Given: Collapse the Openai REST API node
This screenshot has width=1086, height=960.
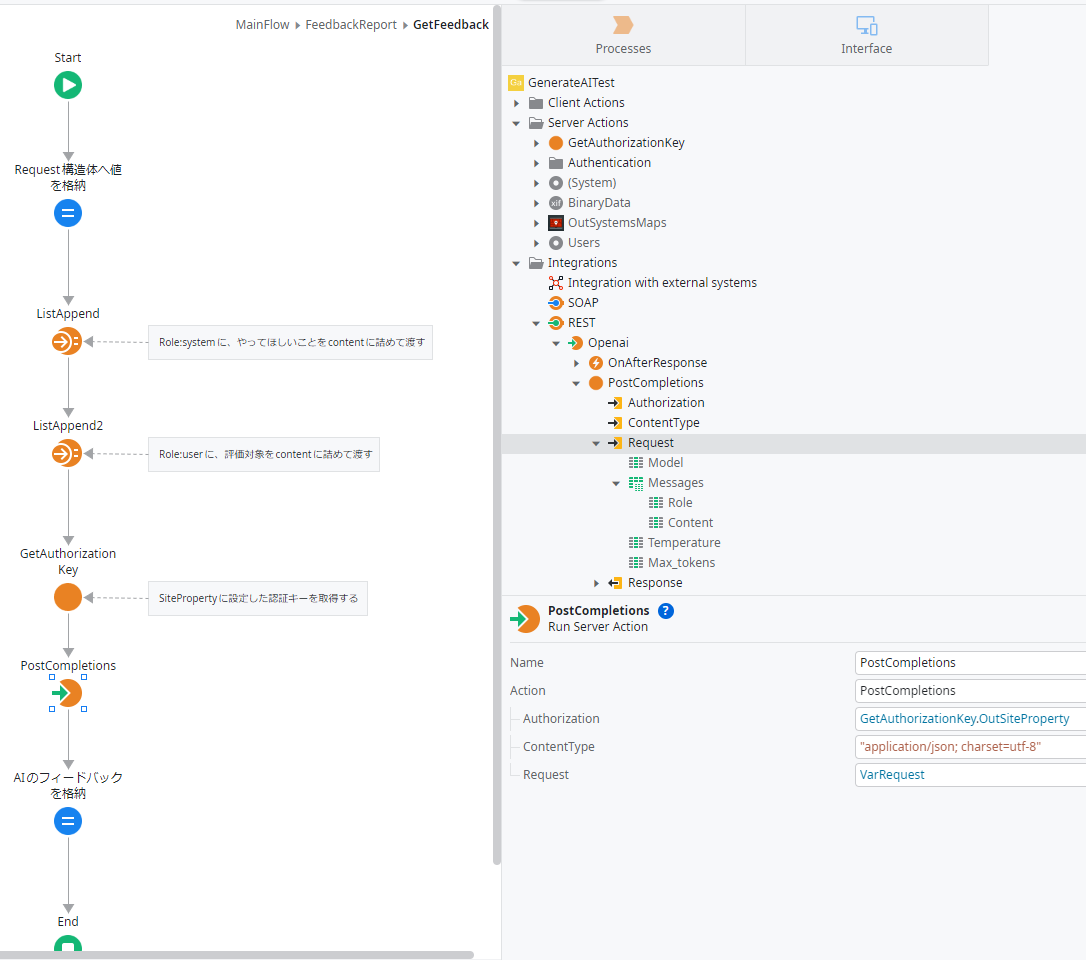Looking at the screenshot, I should click(x=556, y=342).
